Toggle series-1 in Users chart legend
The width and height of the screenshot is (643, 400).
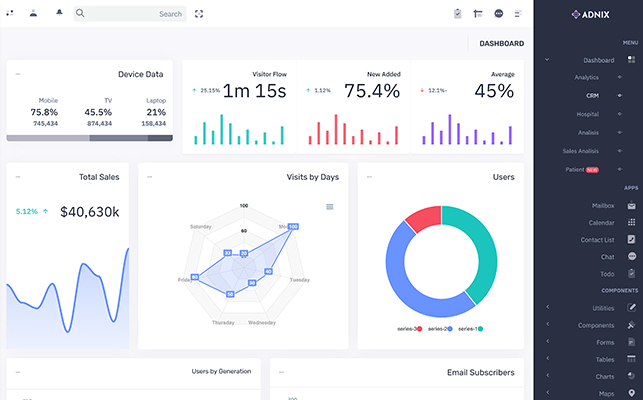[468, 329]
